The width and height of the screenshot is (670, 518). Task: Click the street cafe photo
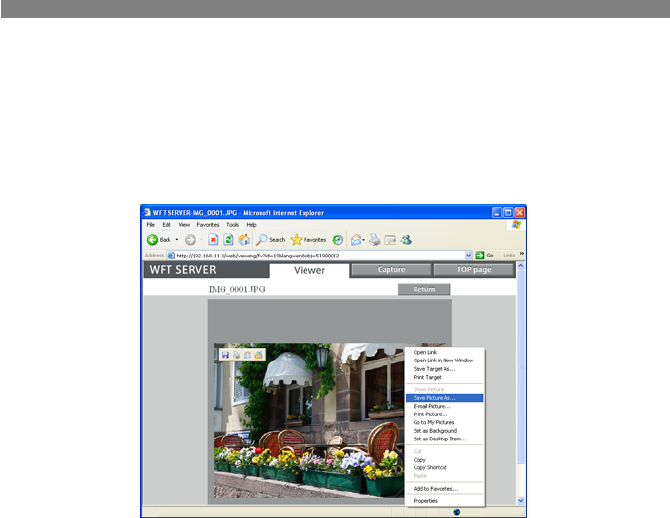point(309,420)
